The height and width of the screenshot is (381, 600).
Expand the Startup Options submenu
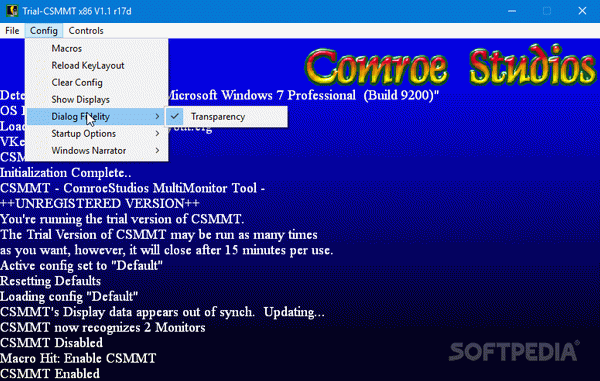pos(97,134)
